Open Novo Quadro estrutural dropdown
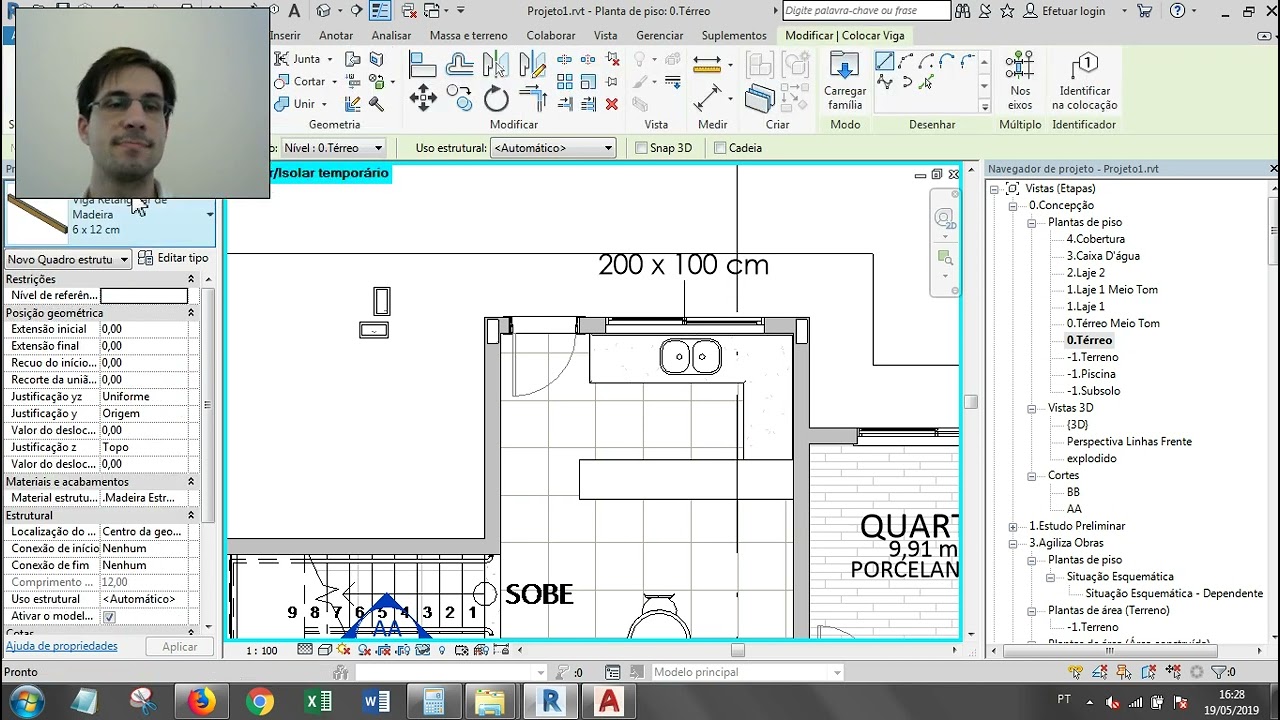Viewport: 1280px width, 720px height. [x=68, y=259]
